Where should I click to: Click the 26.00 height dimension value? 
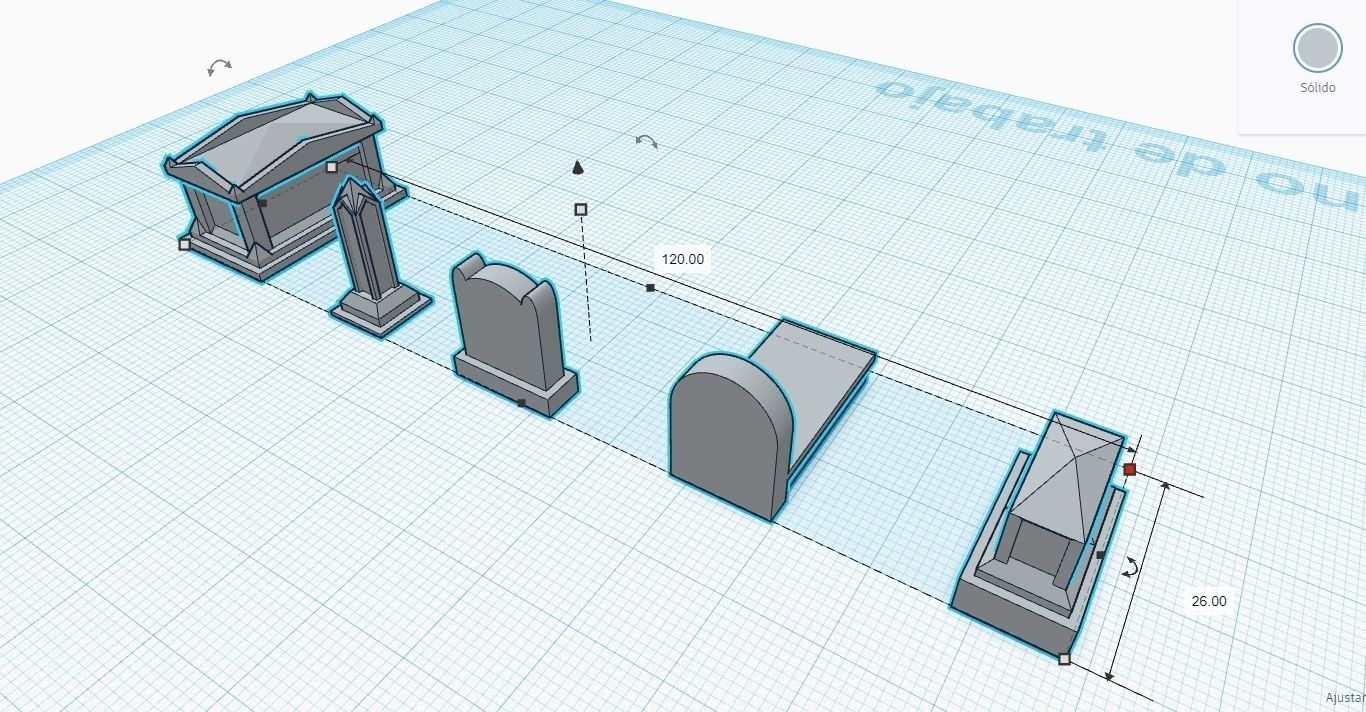tap(1207, 601)
